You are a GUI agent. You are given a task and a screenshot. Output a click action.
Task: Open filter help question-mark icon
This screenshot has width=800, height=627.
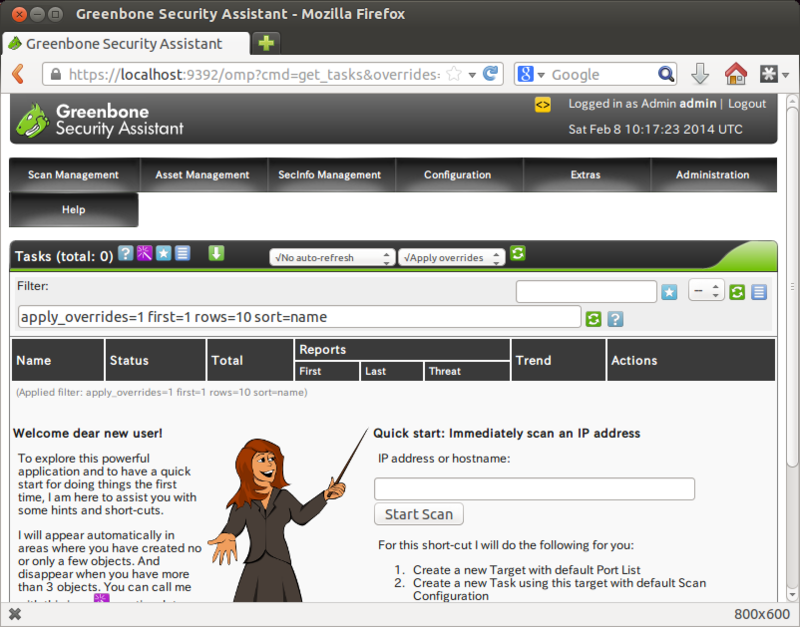click(615, 319)
